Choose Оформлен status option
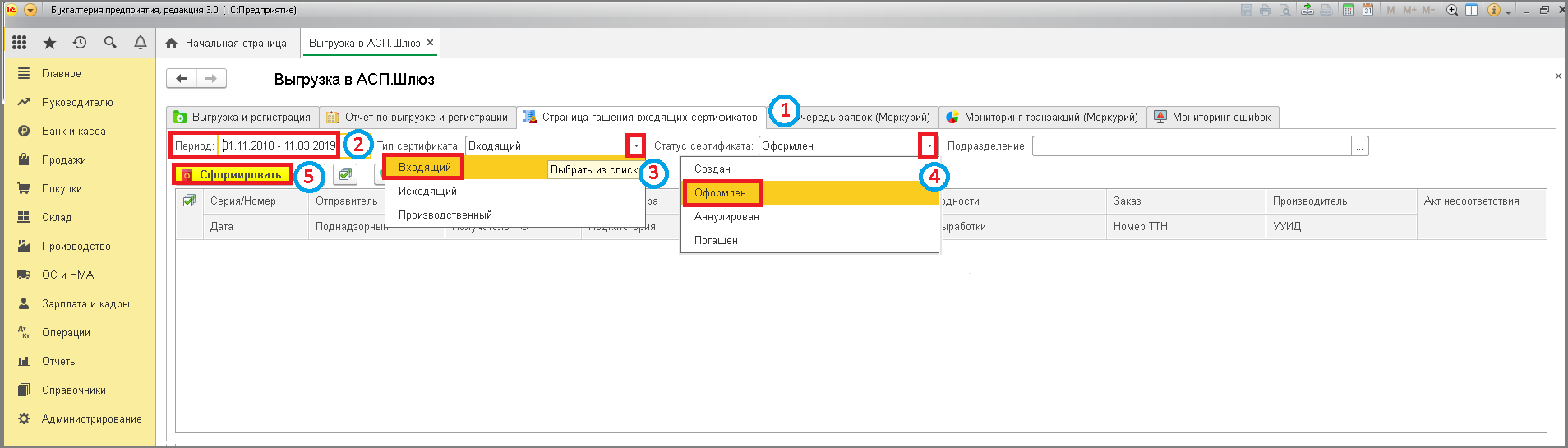The height and width of the screenshot is (448, 1568). pos(809,193)
